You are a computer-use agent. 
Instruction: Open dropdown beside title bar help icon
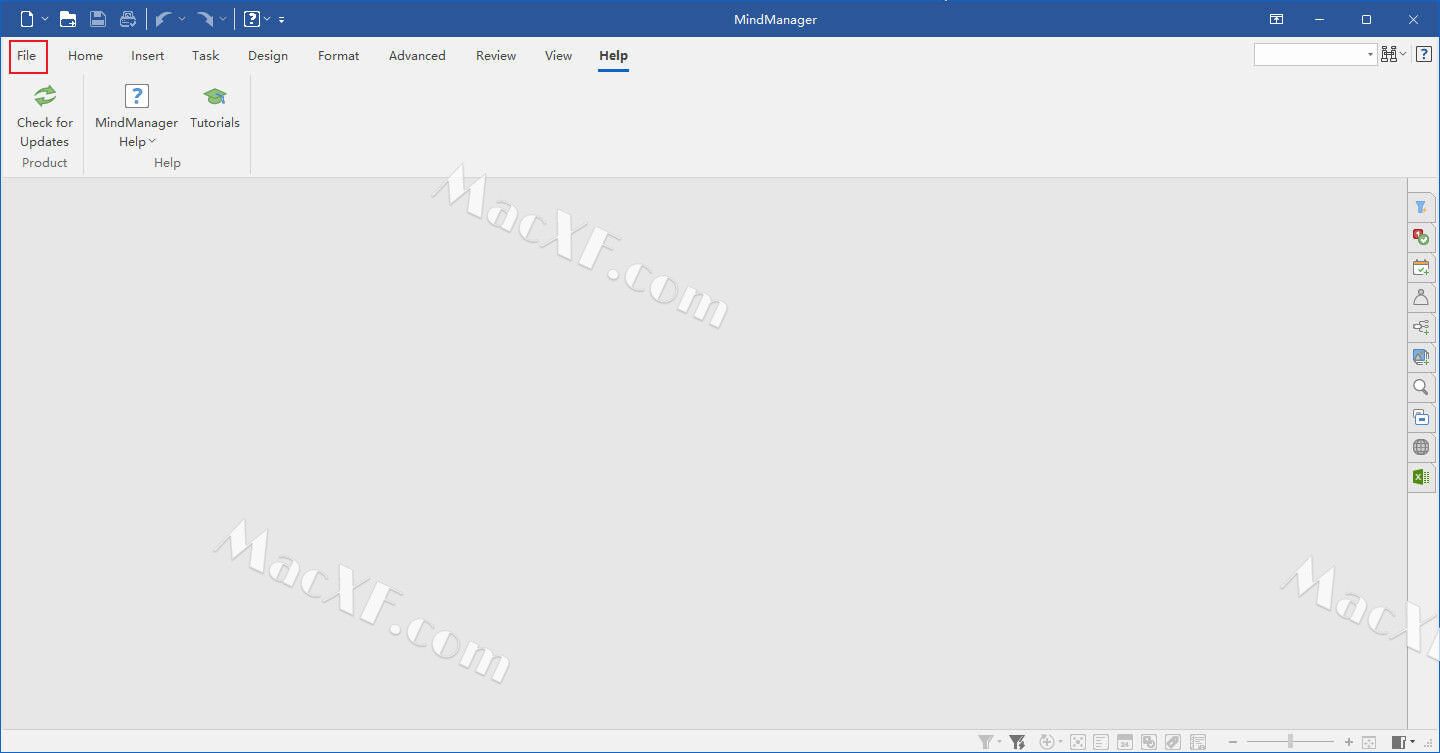tap(268, 19)
